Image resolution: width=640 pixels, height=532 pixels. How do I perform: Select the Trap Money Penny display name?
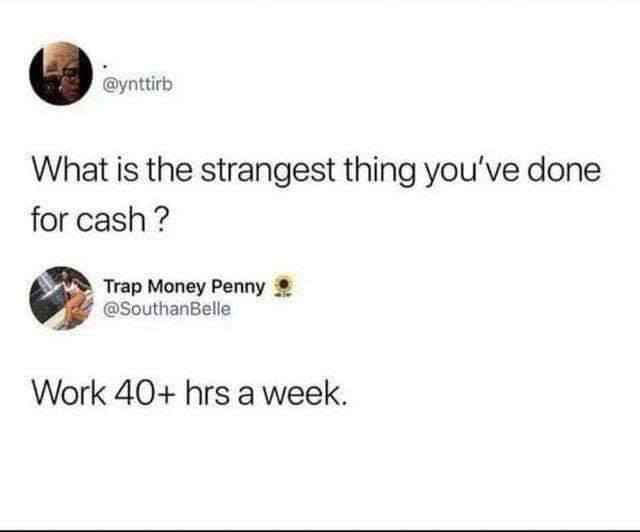184,287
